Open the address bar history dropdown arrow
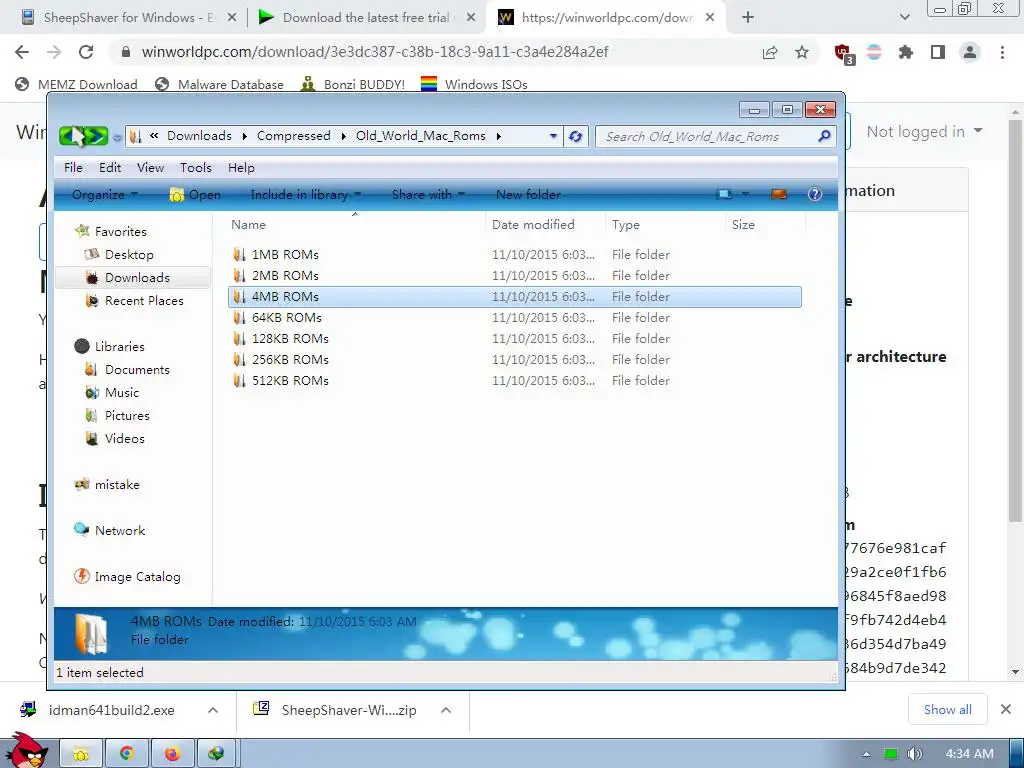 coord(553,136)
